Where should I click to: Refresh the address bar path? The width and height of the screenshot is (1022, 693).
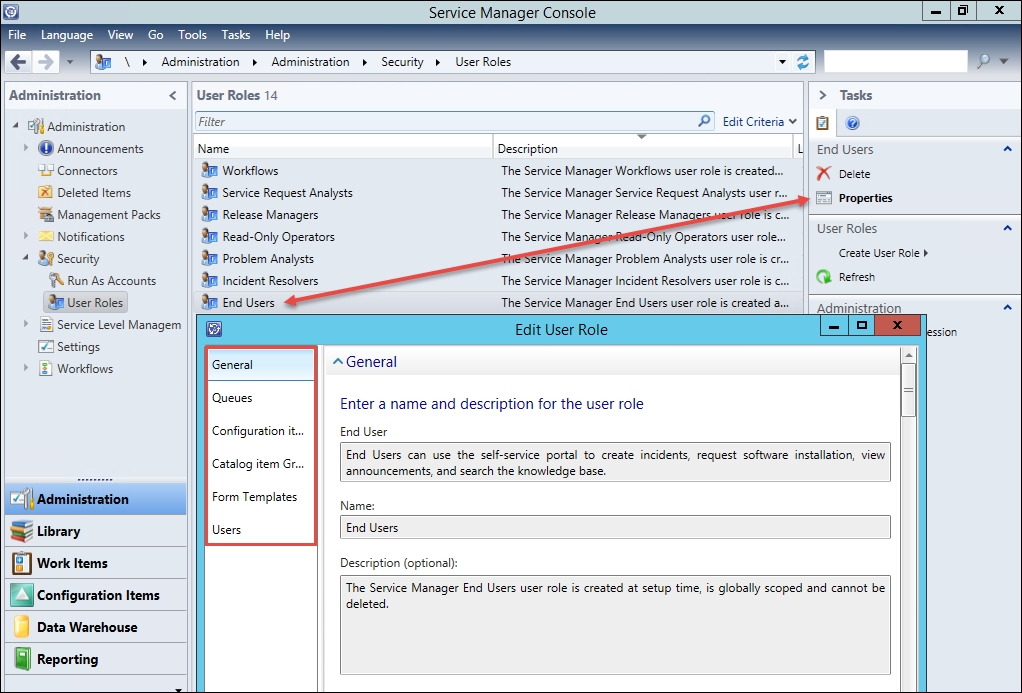tap(803, 62)
